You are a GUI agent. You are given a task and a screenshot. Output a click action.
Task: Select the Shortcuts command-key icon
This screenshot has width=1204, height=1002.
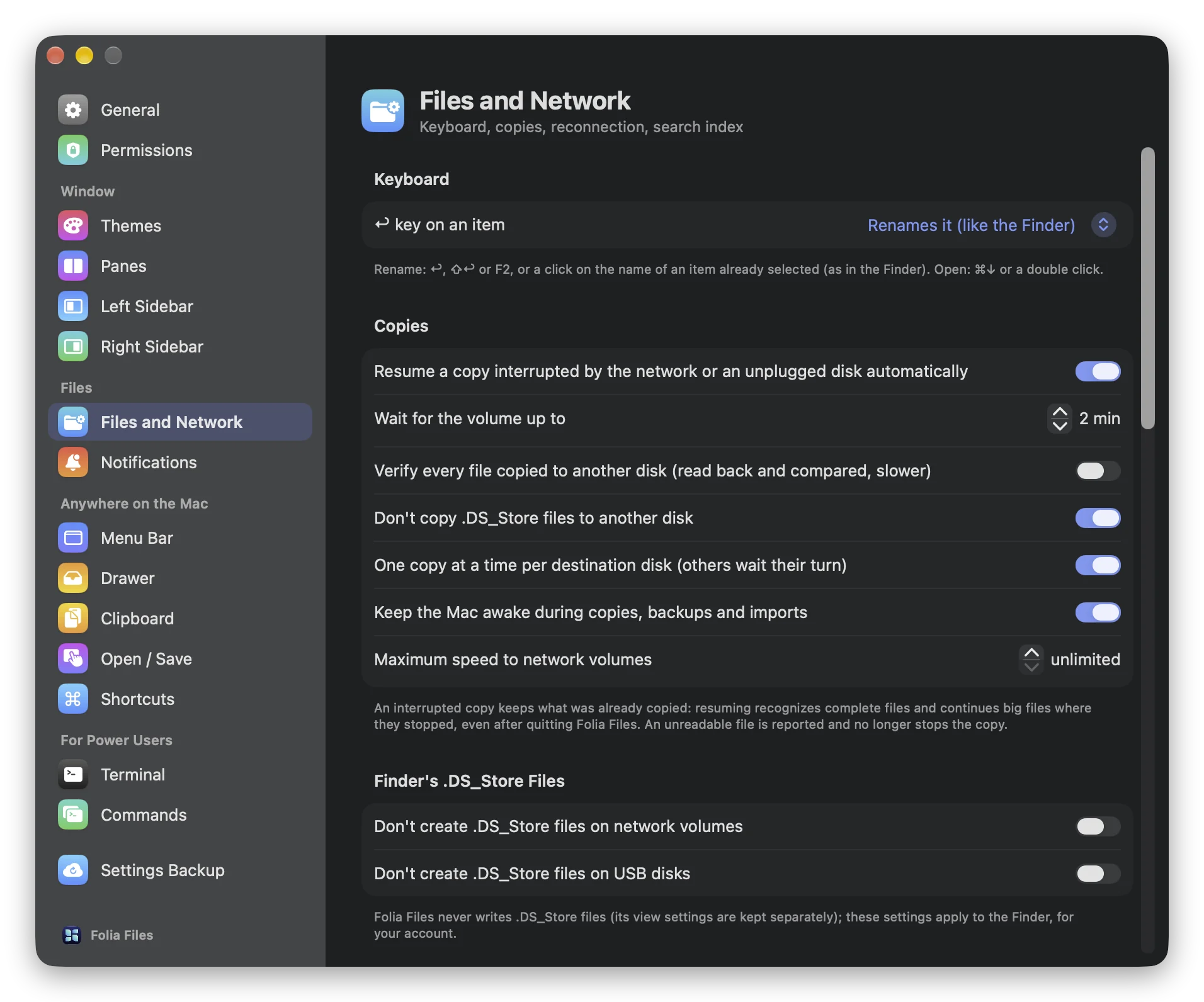click(x=73, y=699)
